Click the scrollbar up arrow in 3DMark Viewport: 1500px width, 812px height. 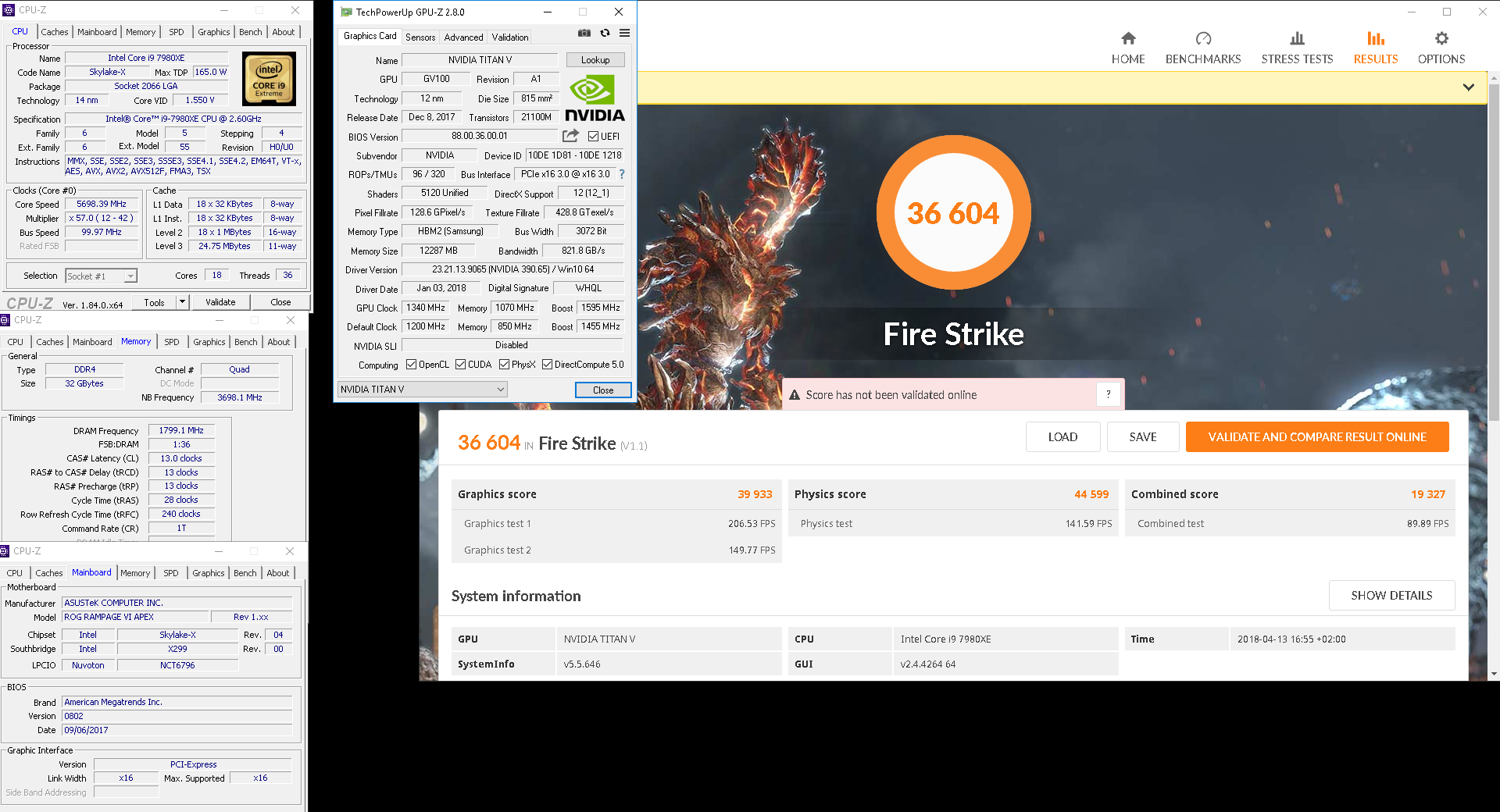tap(1494, 78)
